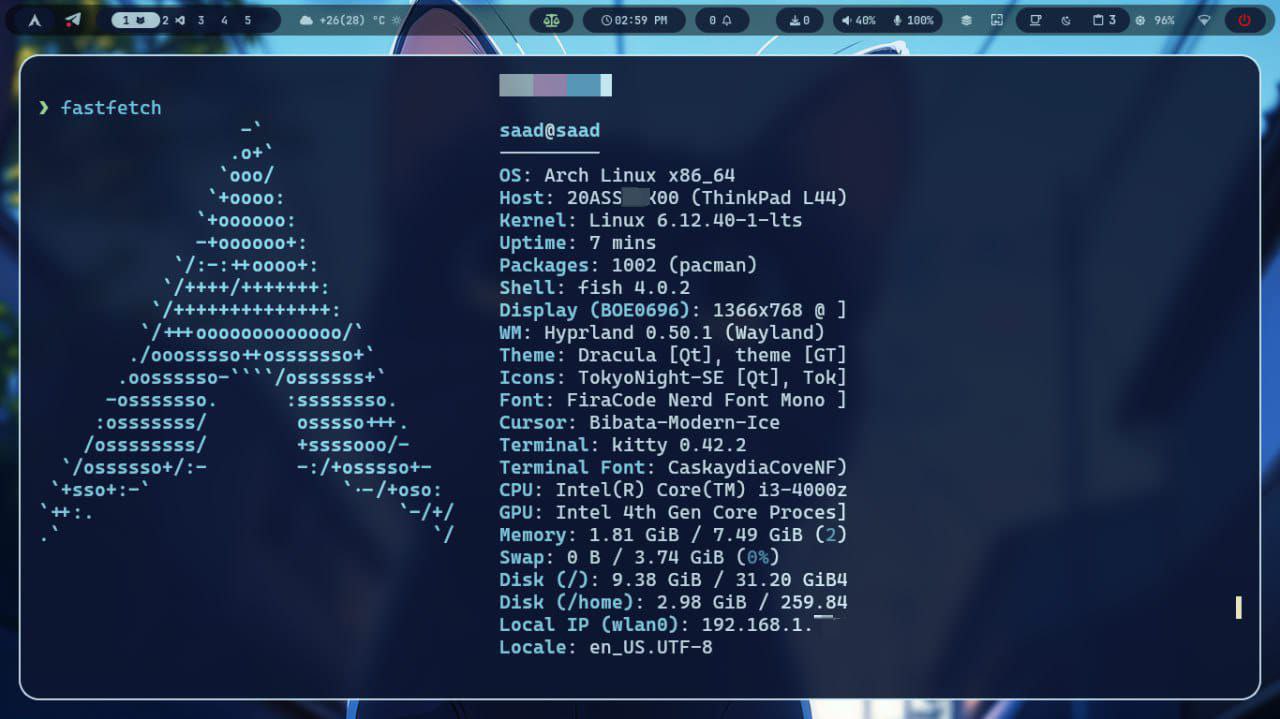The image size is (1280, 719).
Task: Click the 'Terminal Font: CaskaydiaCoveNF' line
Action: 673,467
